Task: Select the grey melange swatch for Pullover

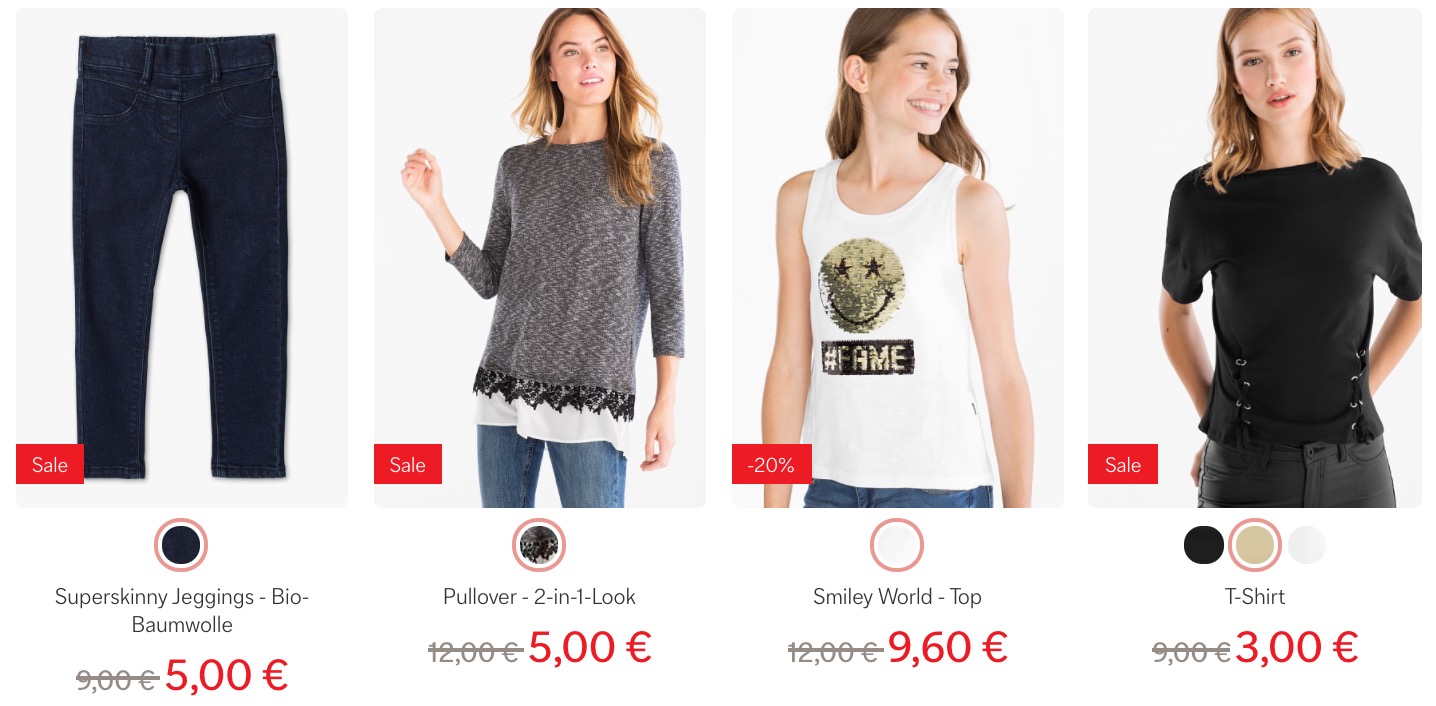Action: point(539,545)
